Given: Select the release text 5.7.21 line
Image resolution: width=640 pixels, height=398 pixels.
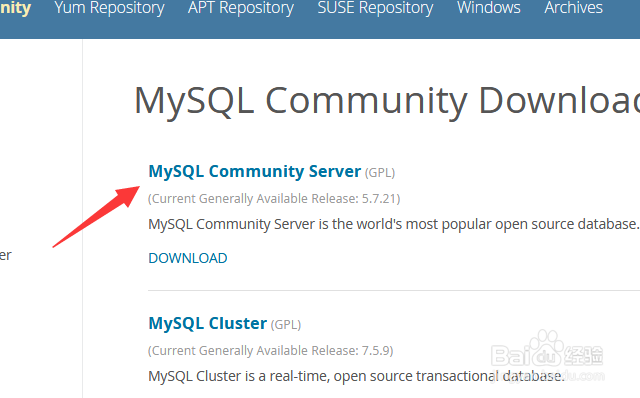Looking at the screenshot, I should tap(274, 199).
